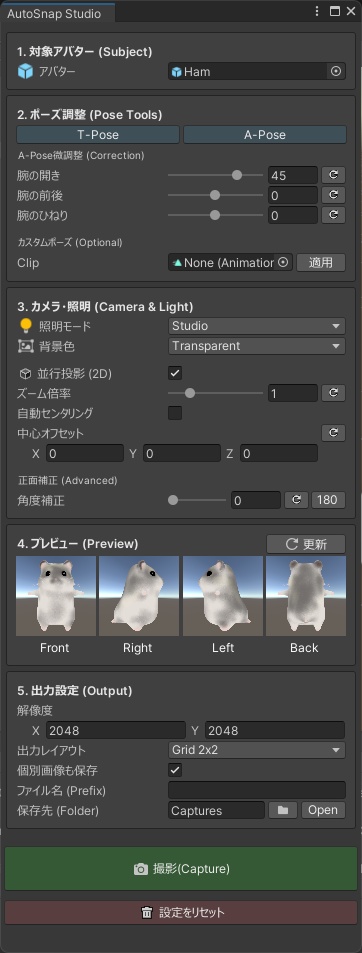Screen dimensions: 362x953
Task: Uncheck 並行投影 (2D) orthographic projection
Action: [x=175, y=373]
